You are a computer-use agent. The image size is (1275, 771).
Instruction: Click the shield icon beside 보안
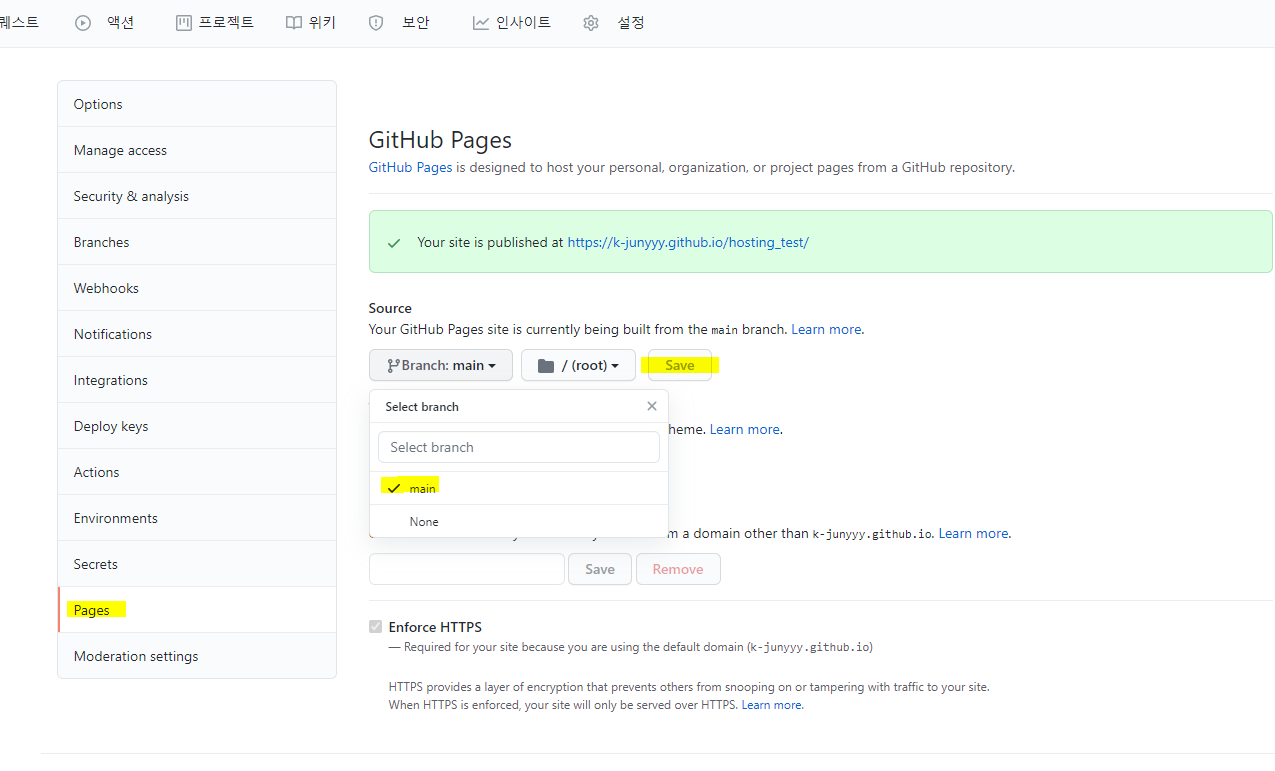click(376, 23)
